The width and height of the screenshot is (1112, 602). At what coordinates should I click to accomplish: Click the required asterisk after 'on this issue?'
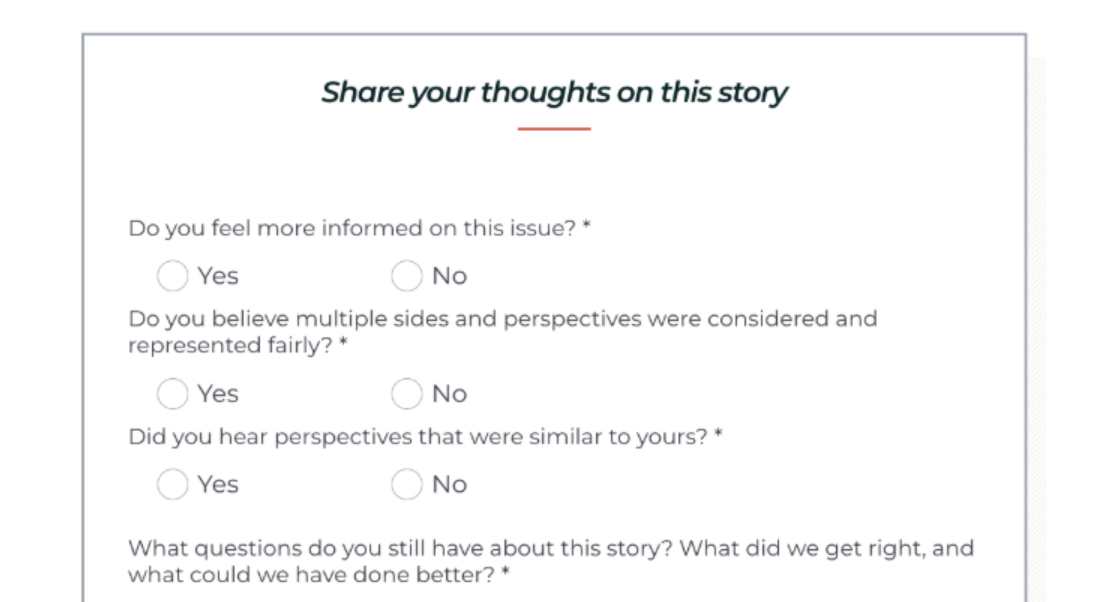587,226
